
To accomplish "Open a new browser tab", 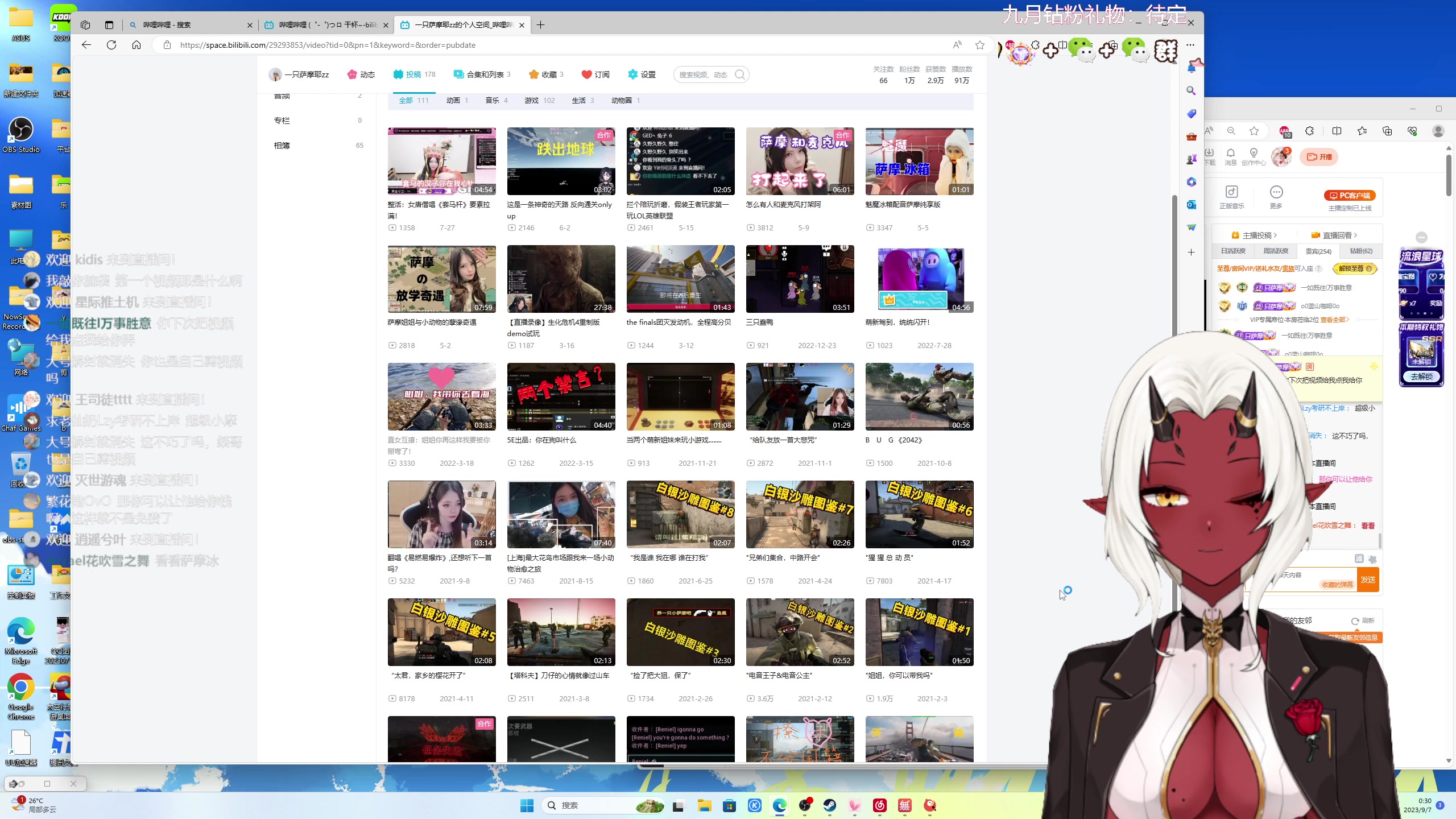I will [540, 25].
